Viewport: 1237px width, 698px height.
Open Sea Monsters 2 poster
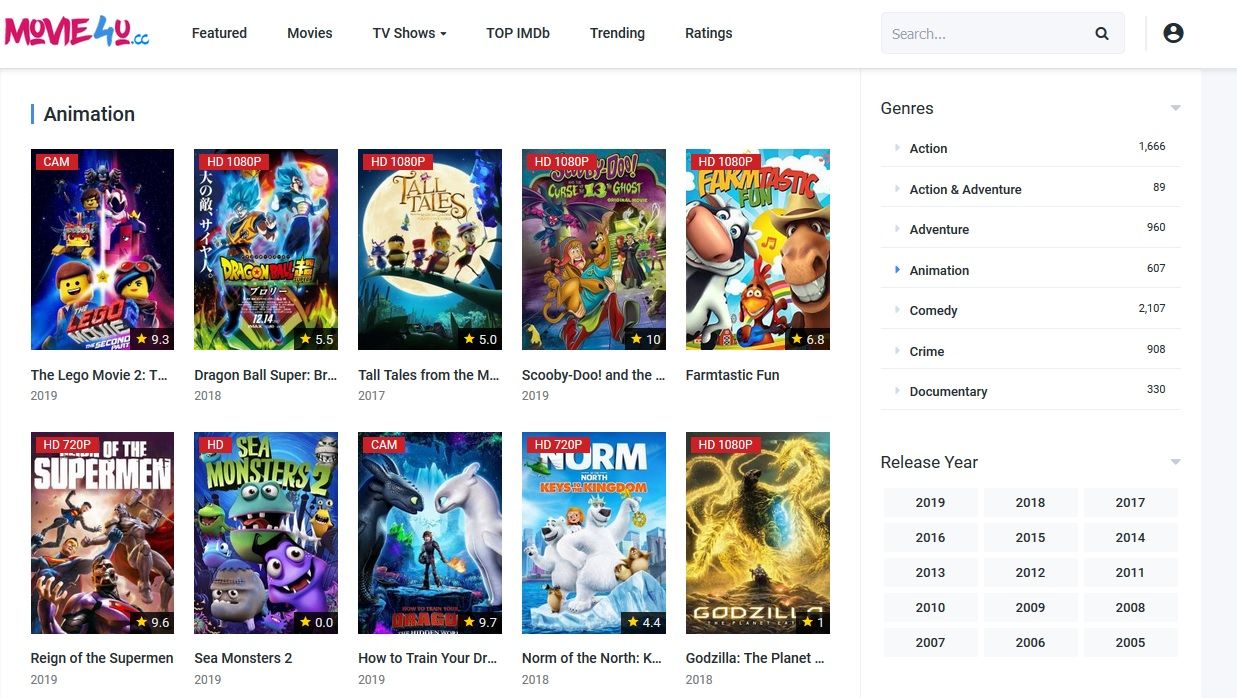pos(266,533)
